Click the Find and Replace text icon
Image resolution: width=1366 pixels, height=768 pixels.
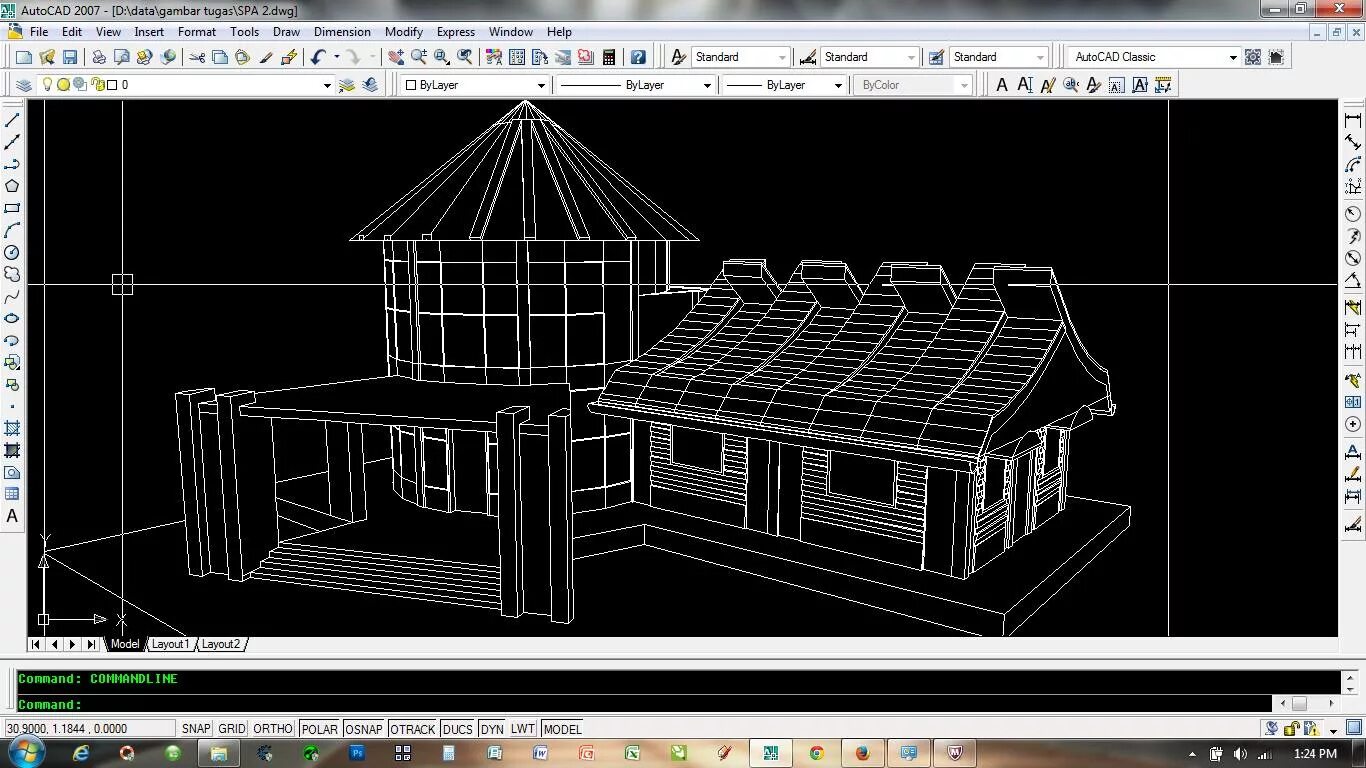(x=1070, y=85)
